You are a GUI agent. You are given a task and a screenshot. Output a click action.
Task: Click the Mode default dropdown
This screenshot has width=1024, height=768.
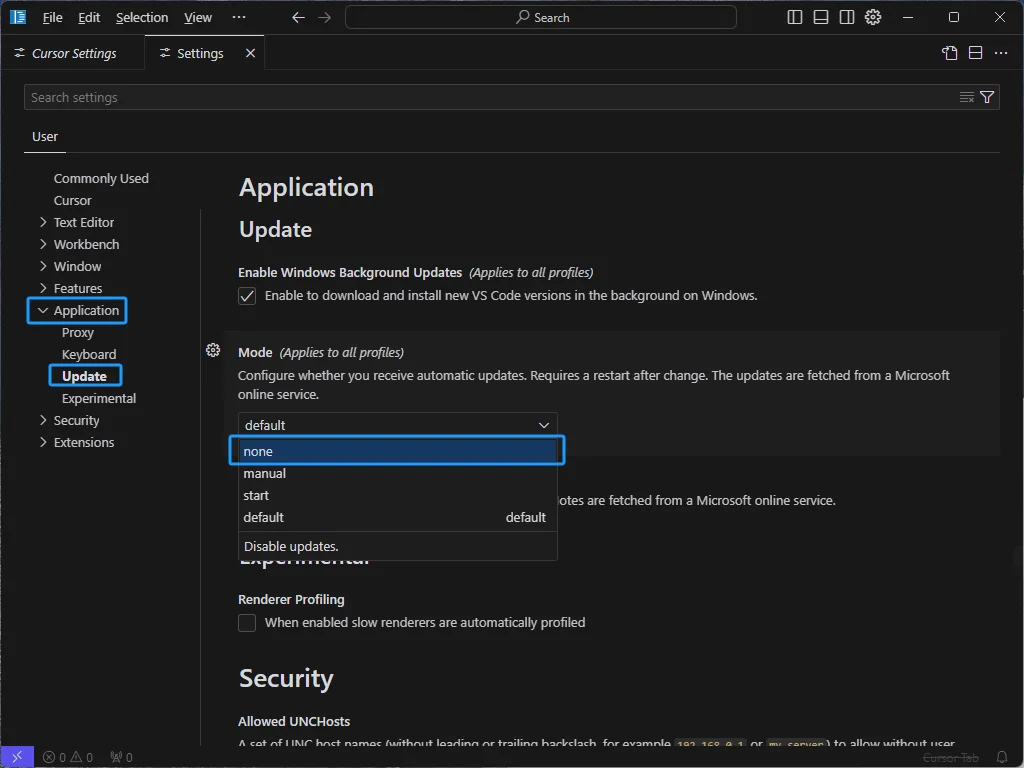(398, 425)
